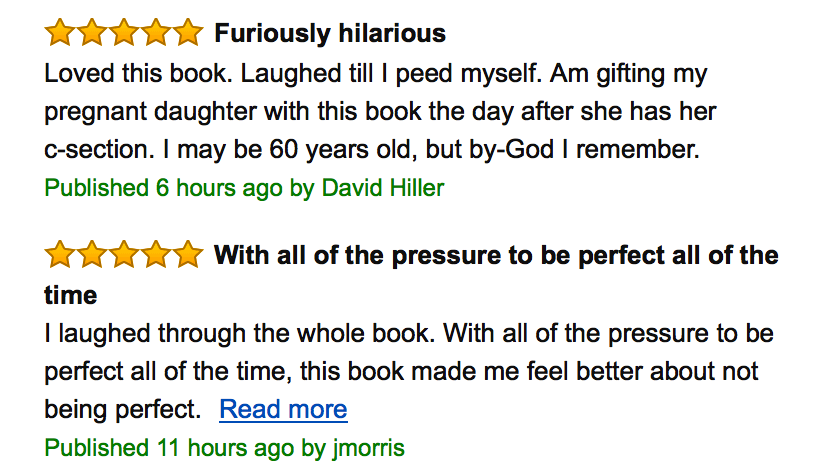The width and height of the screenshot is (832, 468).
Task: Click the reviewer name David Hiller
Action: click(x=383, y=188)
